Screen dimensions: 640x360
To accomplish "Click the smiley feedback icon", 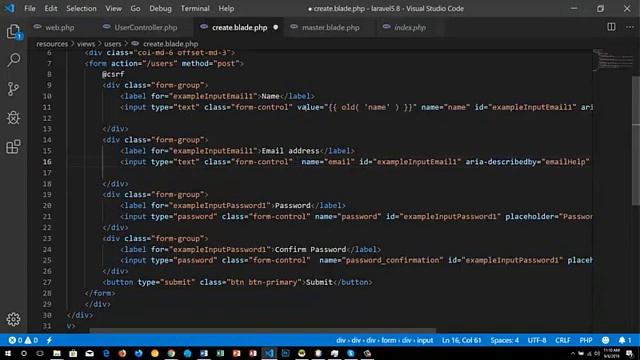I will 605,340.
